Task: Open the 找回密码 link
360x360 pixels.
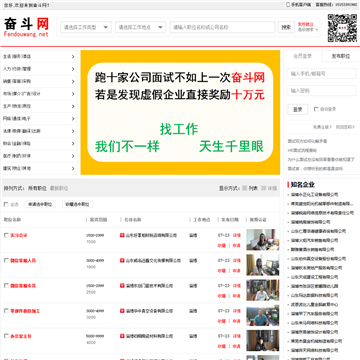Action: click(x=345, y=127)
